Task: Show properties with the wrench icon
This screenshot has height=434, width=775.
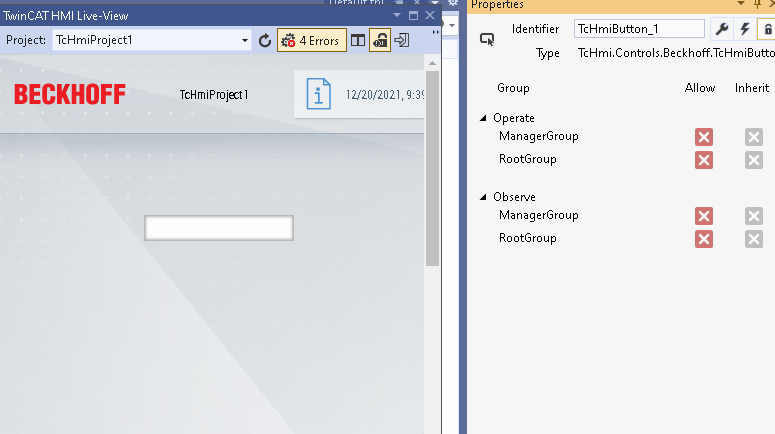Action: pos(722,29)
